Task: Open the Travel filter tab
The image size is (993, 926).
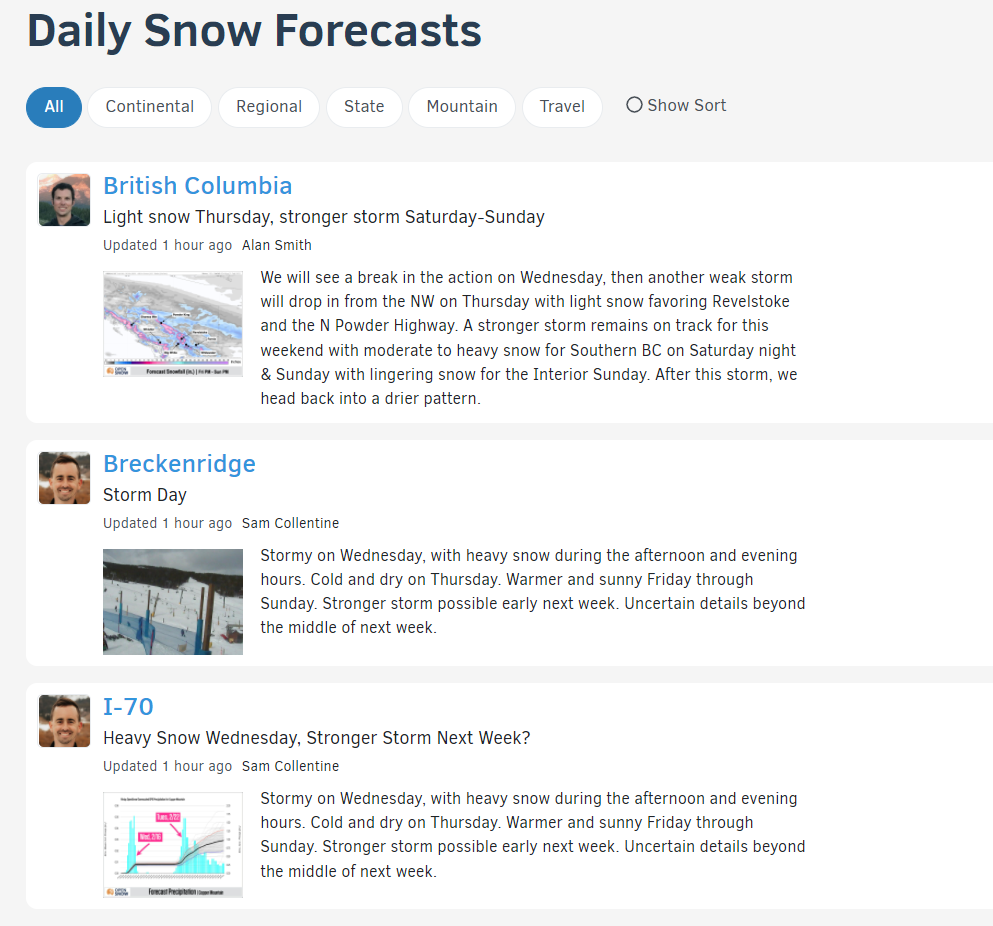Action: click(x=562, y=107)
